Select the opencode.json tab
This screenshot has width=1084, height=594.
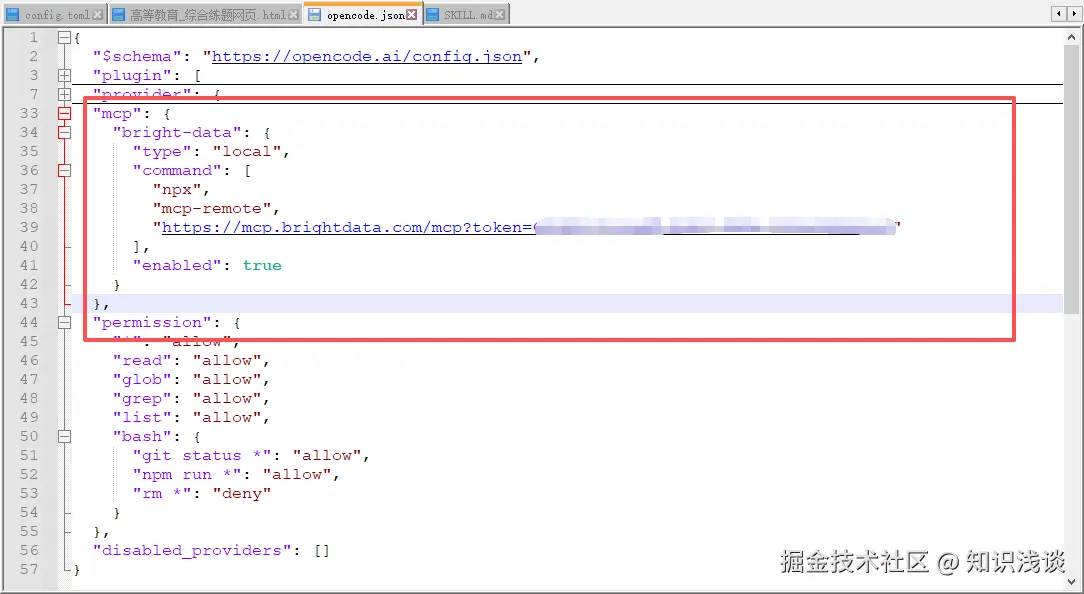coord(363,14)
